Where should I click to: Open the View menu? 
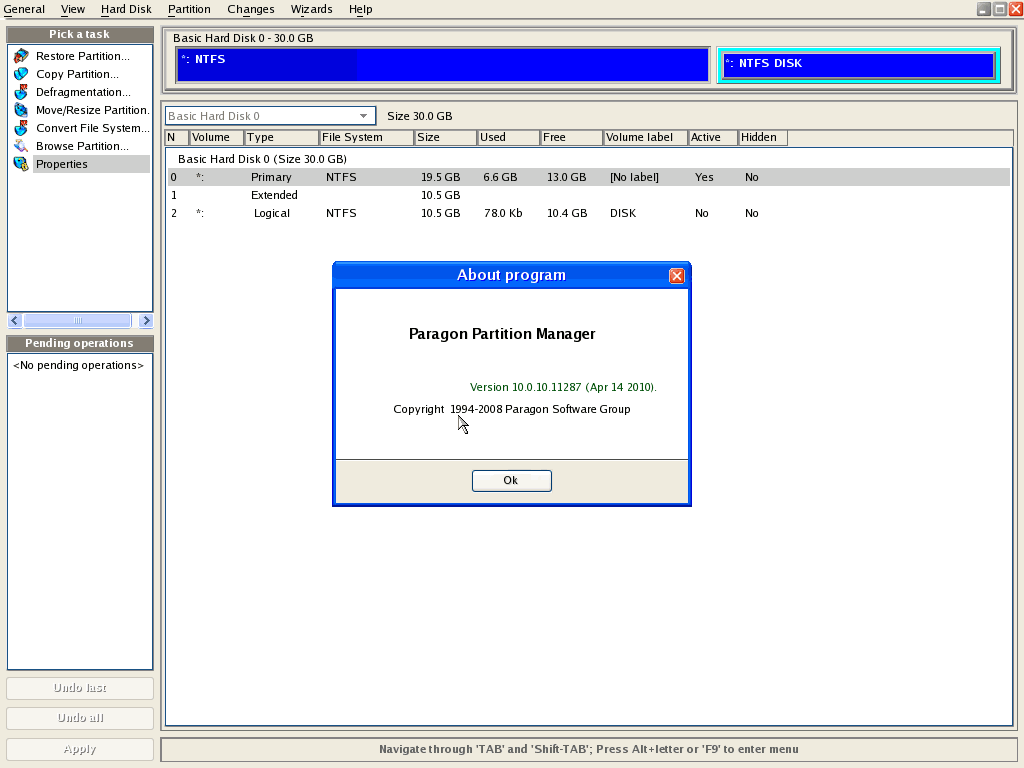click(72, 9)
